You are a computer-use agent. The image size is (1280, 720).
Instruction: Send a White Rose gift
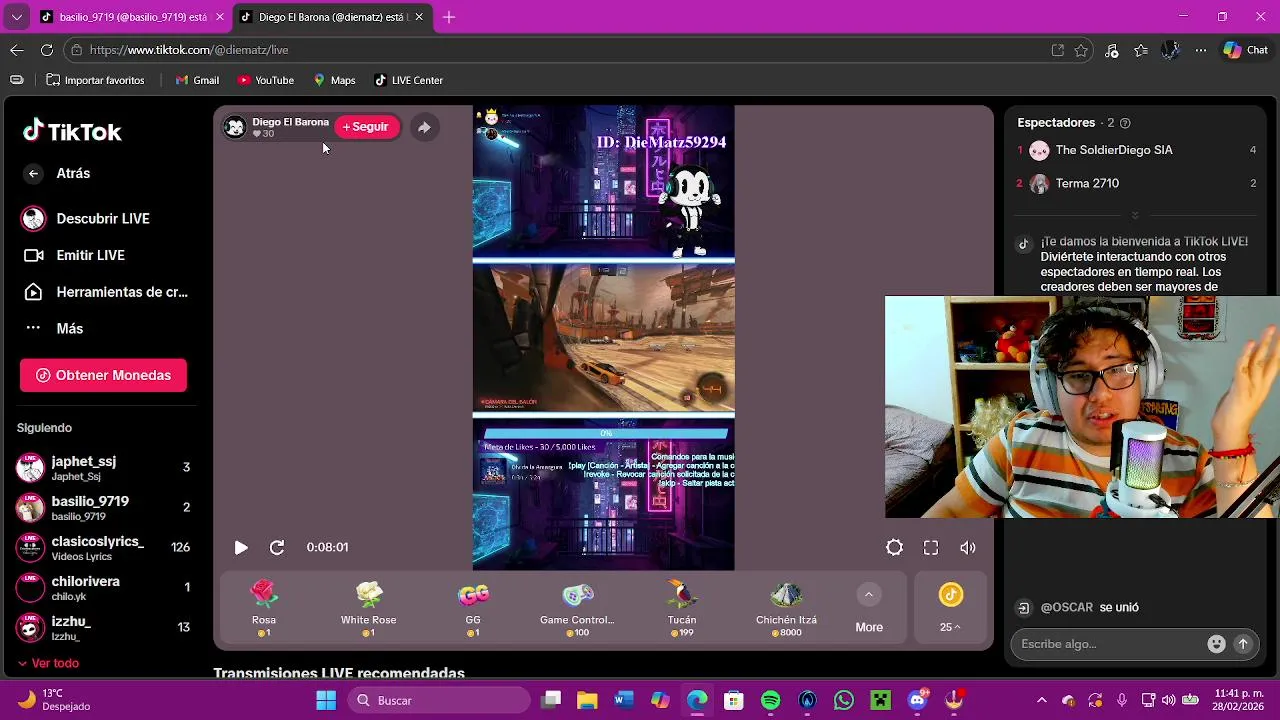tap(369, 608)
